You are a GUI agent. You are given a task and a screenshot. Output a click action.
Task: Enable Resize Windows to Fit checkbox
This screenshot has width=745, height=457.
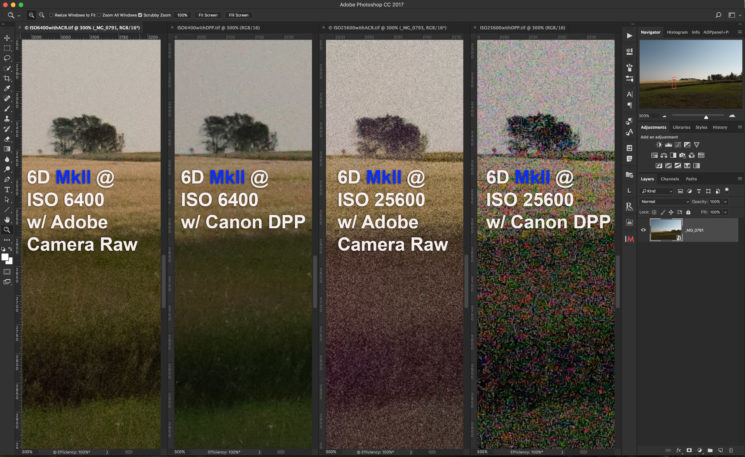(51, 15)
